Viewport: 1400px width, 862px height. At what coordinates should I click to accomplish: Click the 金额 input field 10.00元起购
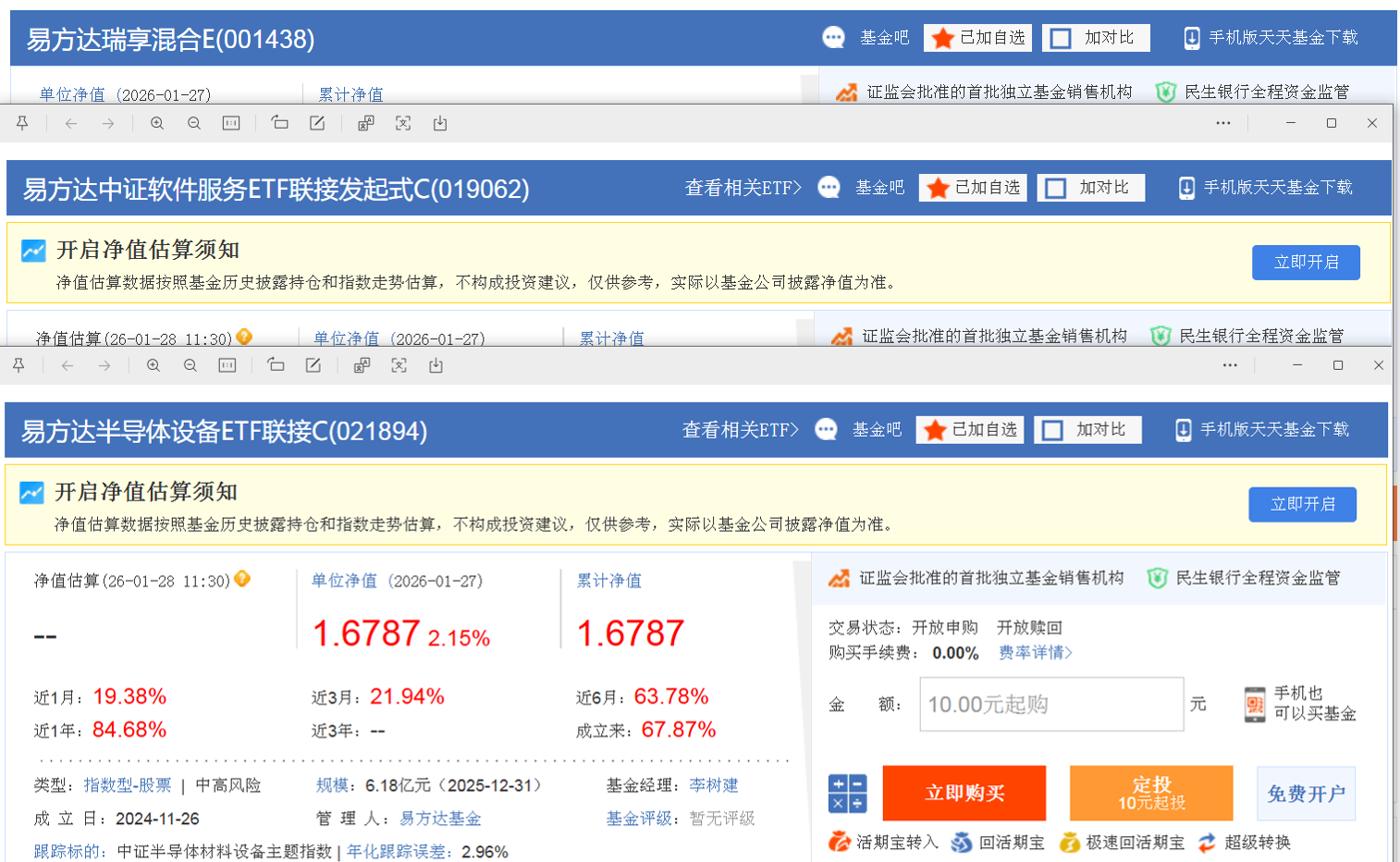[1051, 705]
